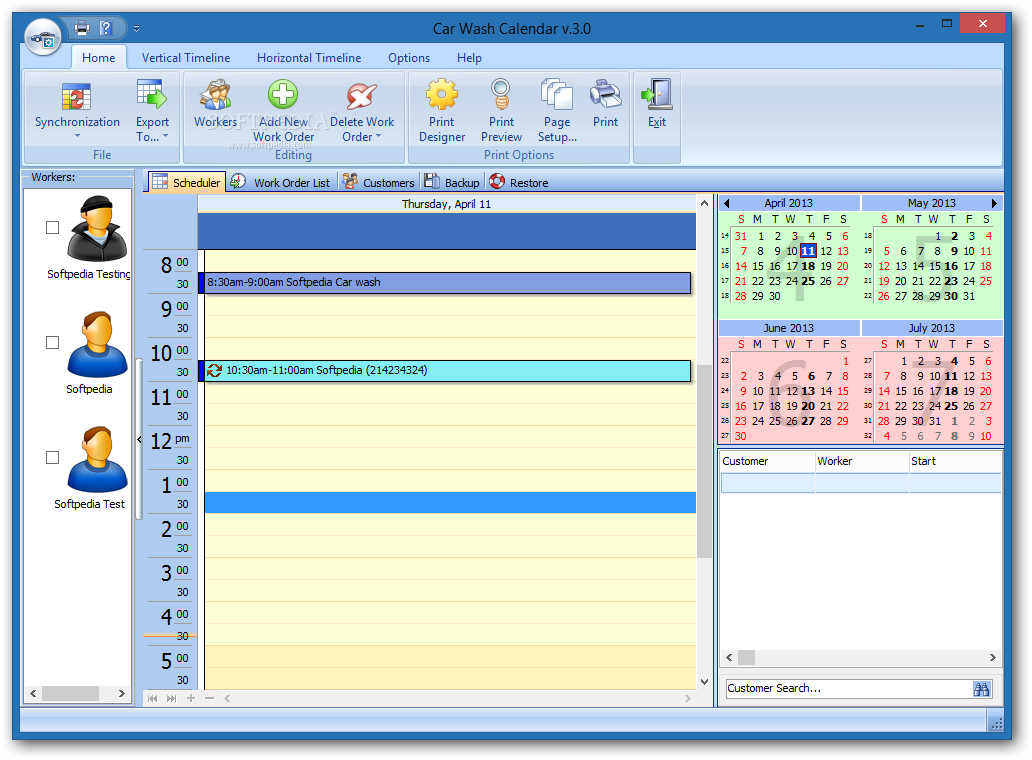Viewport: 1032px width, 760px height.
Task: Open Print Preview
Action: pos(501,110)
